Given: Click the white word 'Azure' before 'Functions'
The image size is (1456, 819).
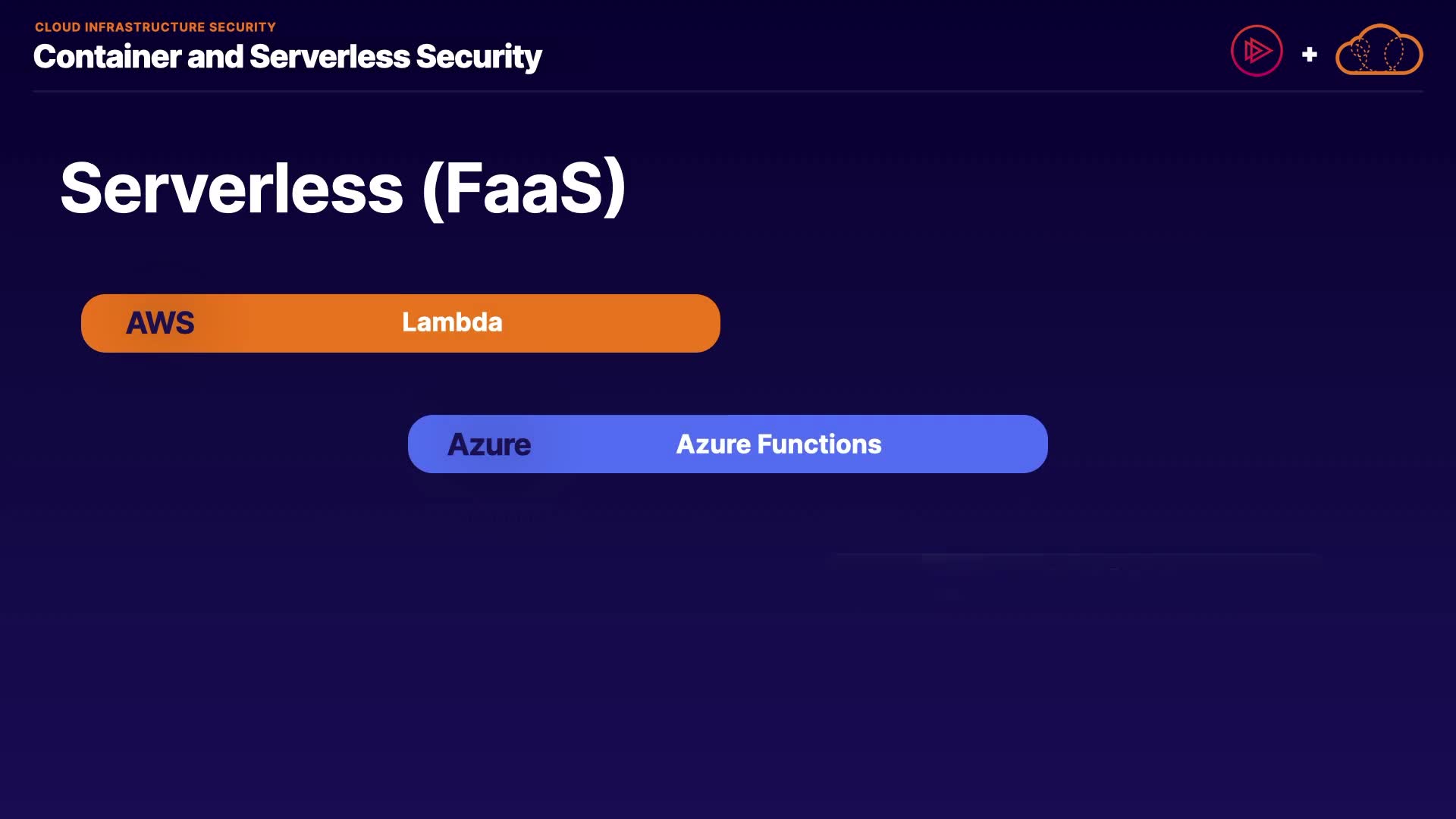Looking at the screenshot, I should 713,444.
